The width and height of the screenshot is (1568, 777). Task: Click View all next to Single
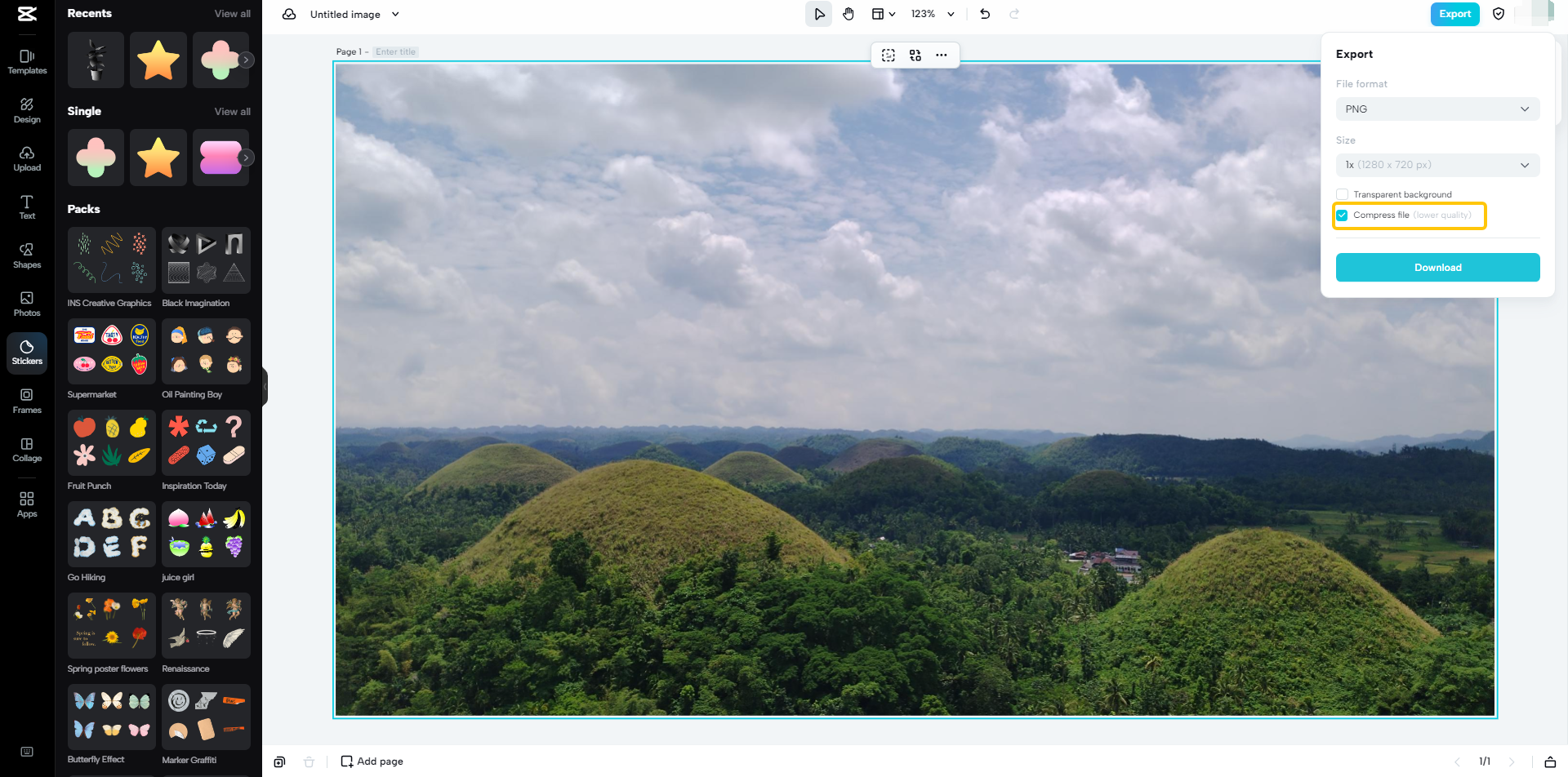click(233, 112)
